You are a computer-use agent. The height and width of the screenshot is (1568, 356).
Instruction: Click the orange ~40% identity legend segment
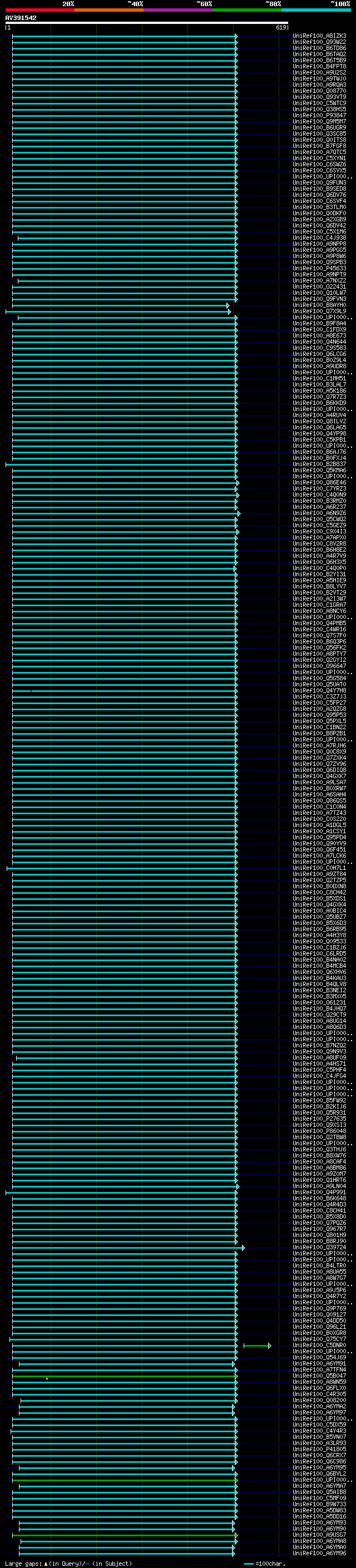click(109, 10)
